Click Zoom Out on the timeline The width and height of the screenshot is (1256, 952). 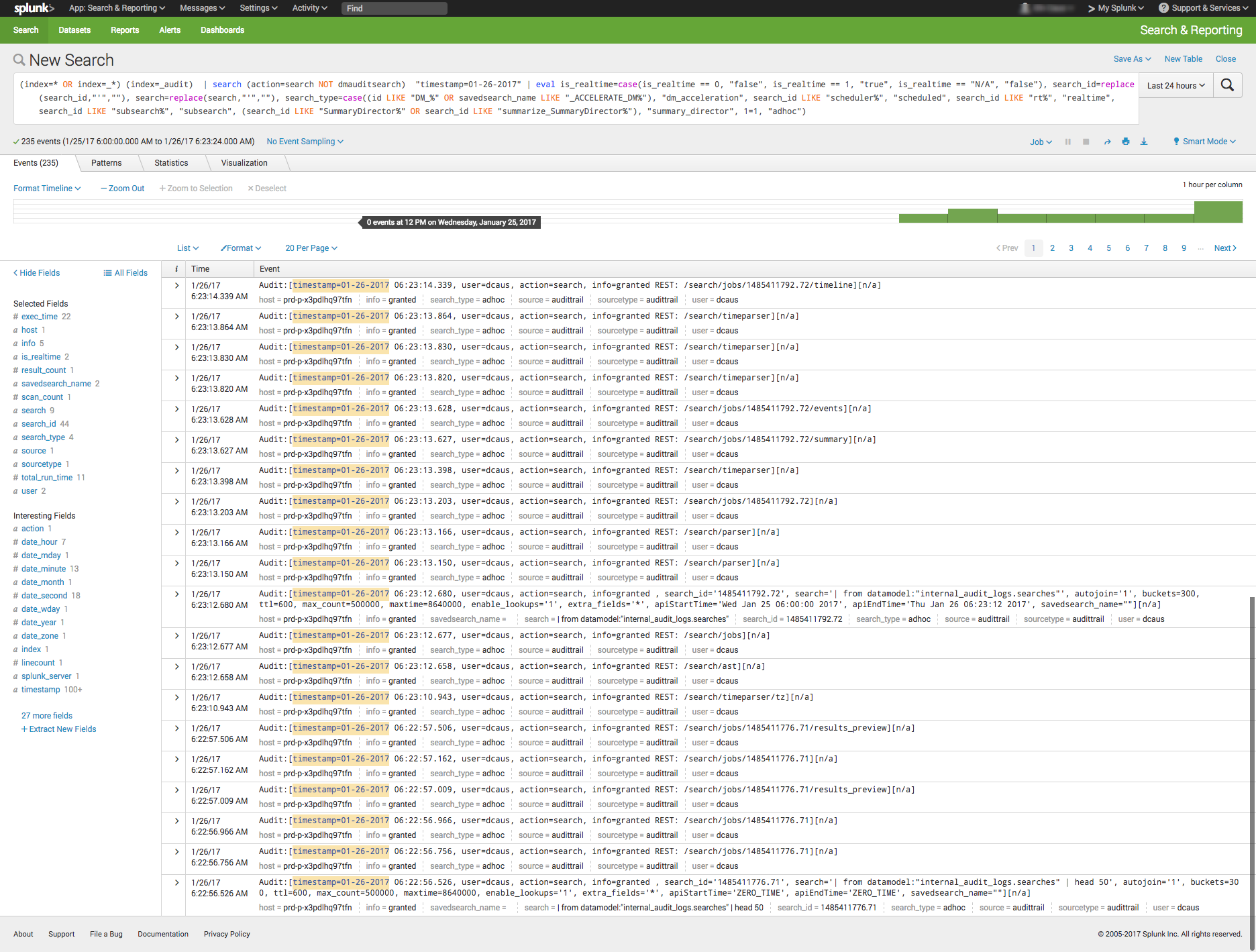(121, 188)
